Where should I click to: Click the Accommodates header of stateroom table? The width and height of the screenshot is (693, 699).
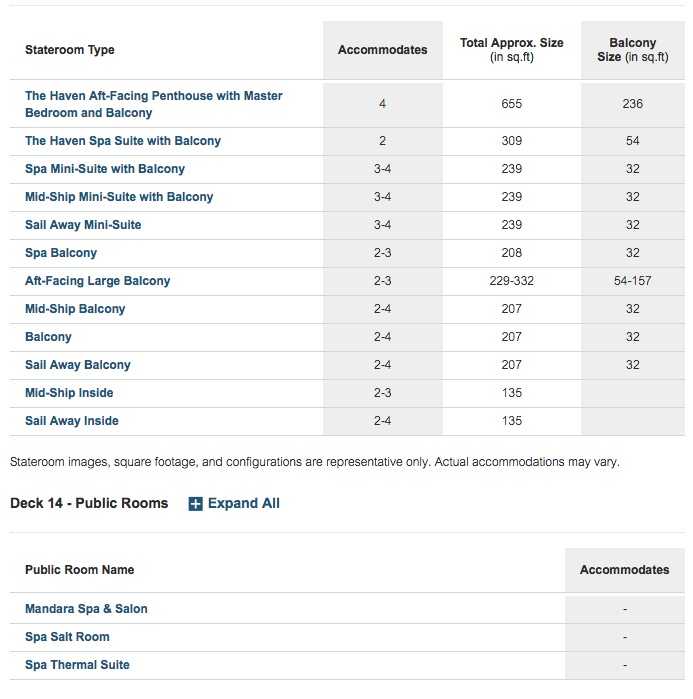[382, 50]
